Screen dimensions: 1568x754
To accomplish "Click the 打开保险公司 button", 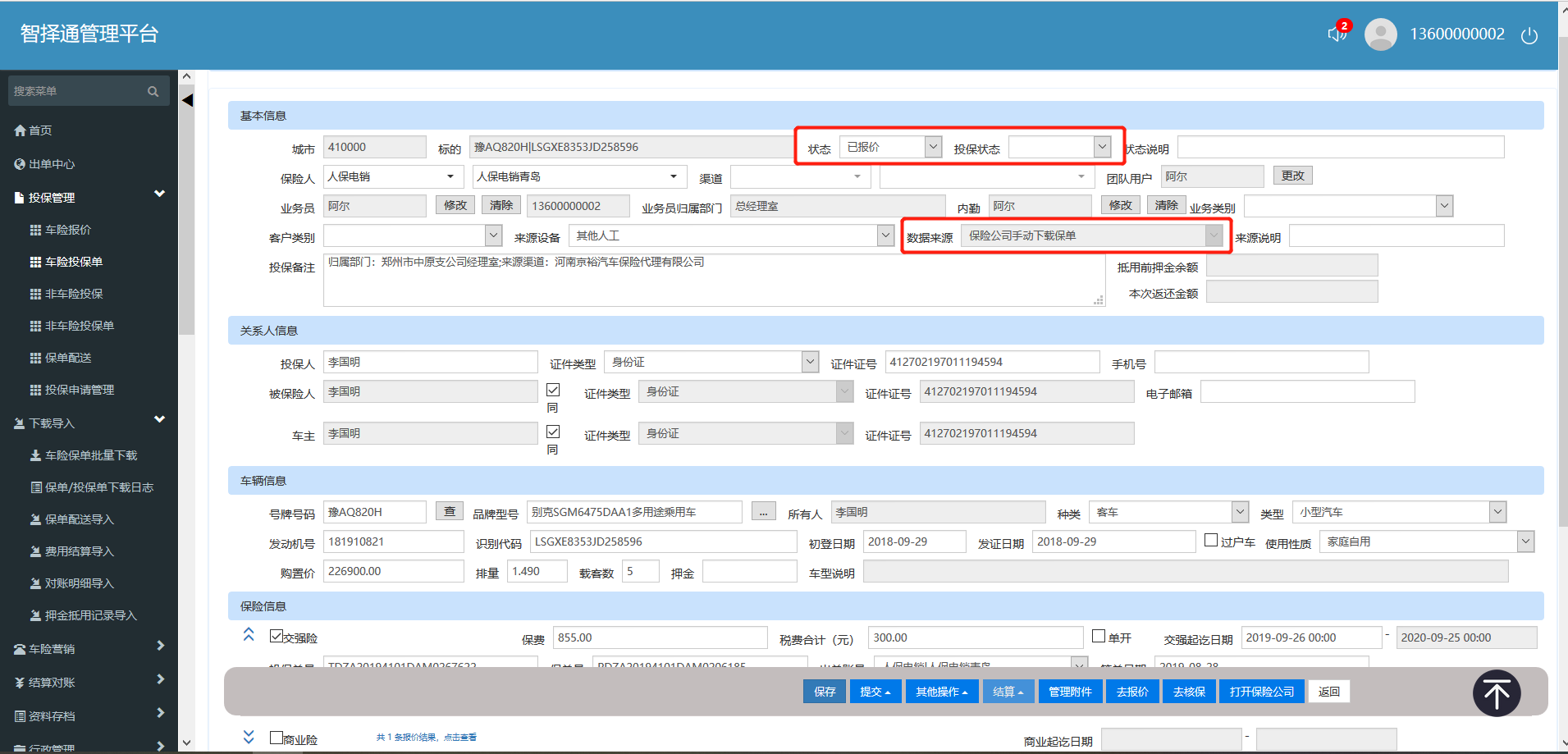I will coord(1261,692).
